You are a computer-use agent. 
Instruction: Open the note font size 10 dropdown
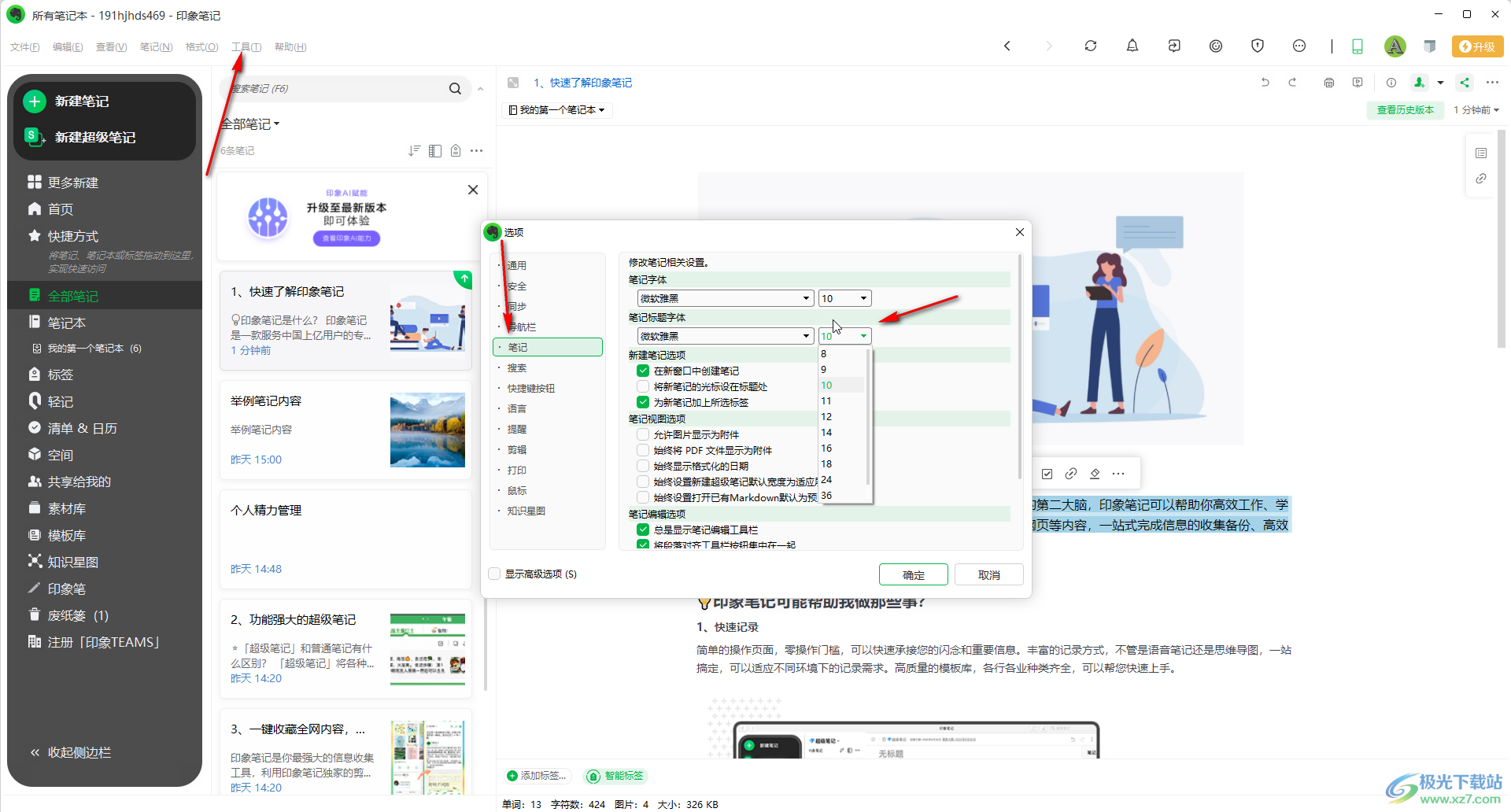point(844,298)
